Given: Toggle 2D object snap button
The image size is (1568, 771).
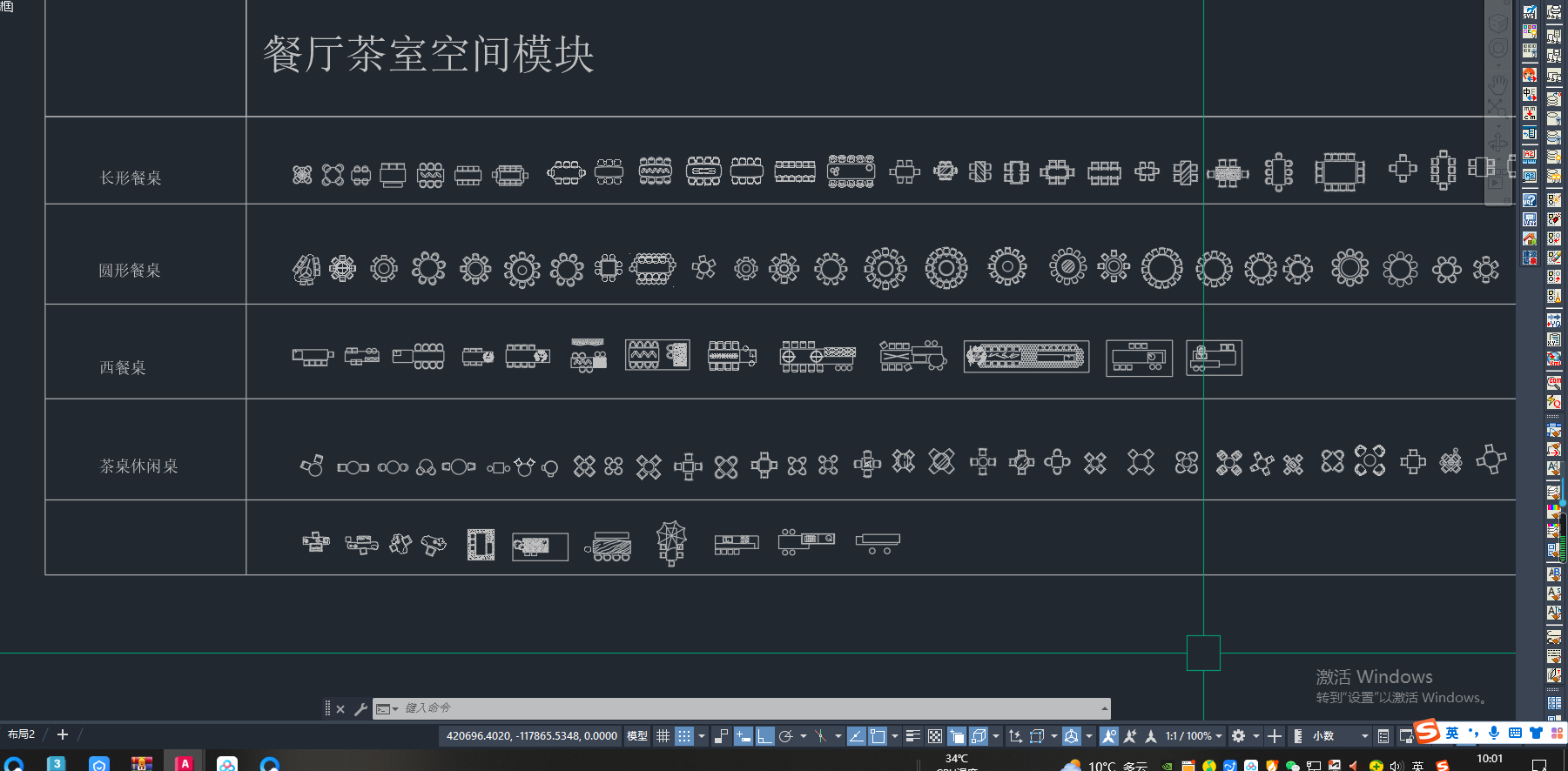Looking at the screenshot, I should click(x=878, y=736).
